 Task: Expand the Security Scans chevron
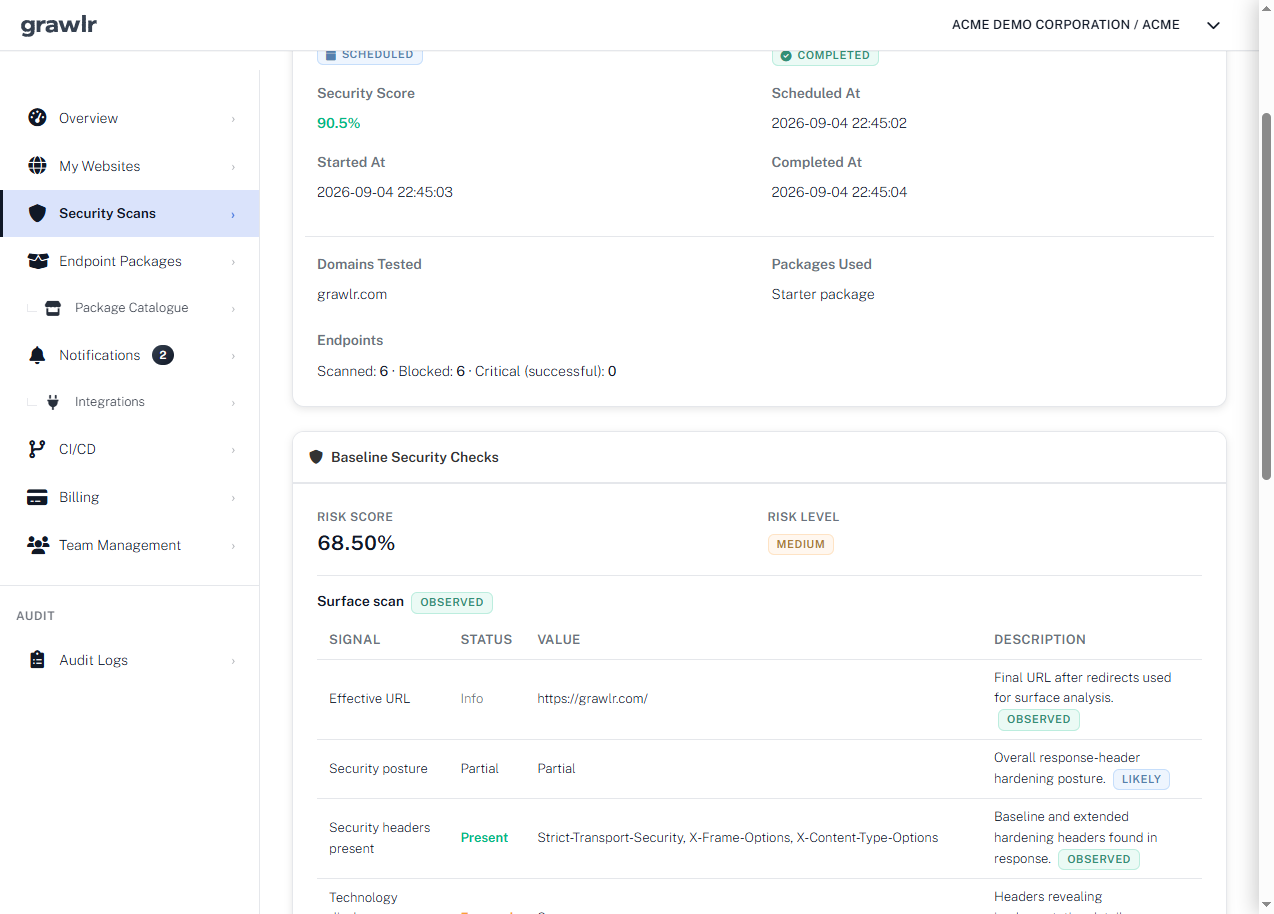pyautogui.click(x=233, y=214)
